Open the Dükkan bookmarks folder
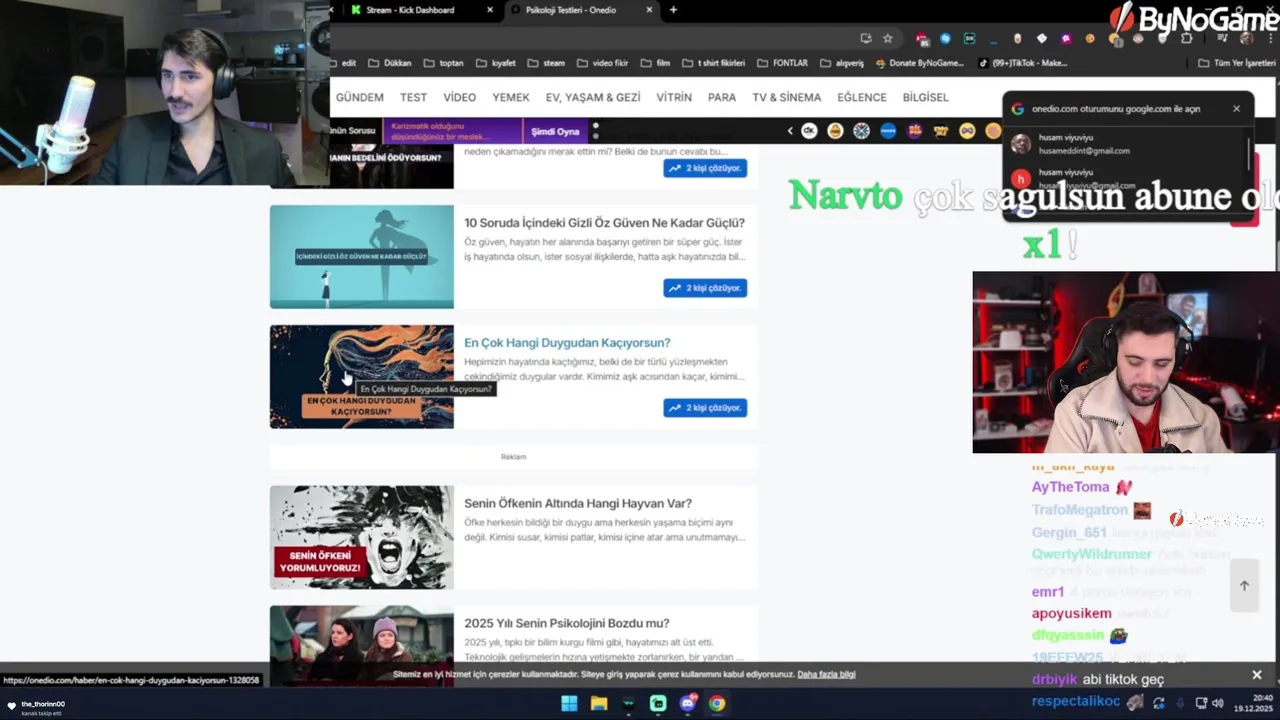The width and height of the screenshot is (1280, 720). point(390,63)
